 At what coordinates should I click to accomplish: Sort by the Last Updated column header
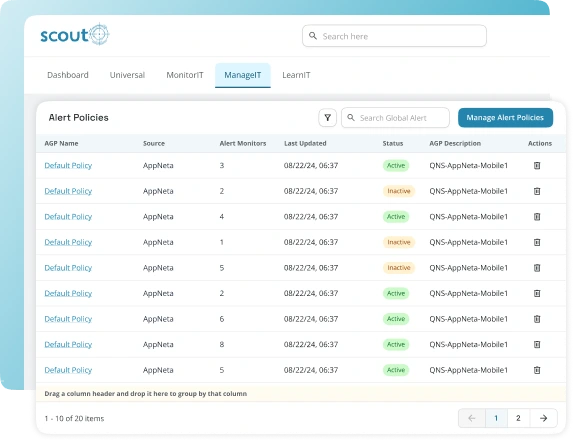click(x=305, y=144)
